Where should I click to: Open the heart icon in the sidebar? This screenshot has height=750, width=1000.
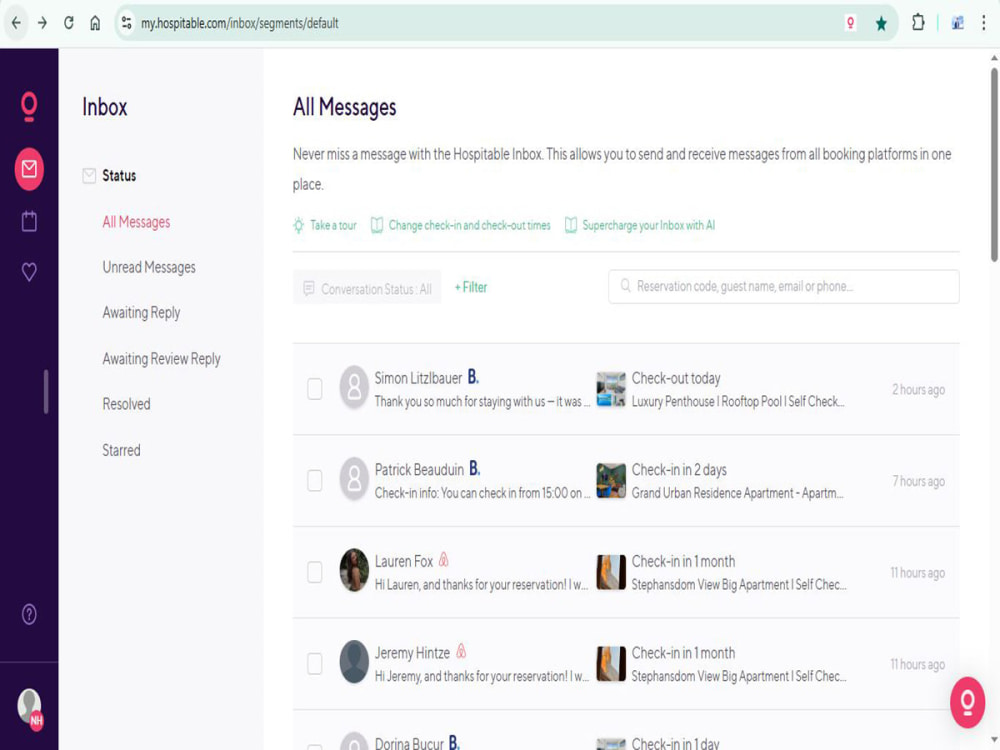(x=29, y=272)
